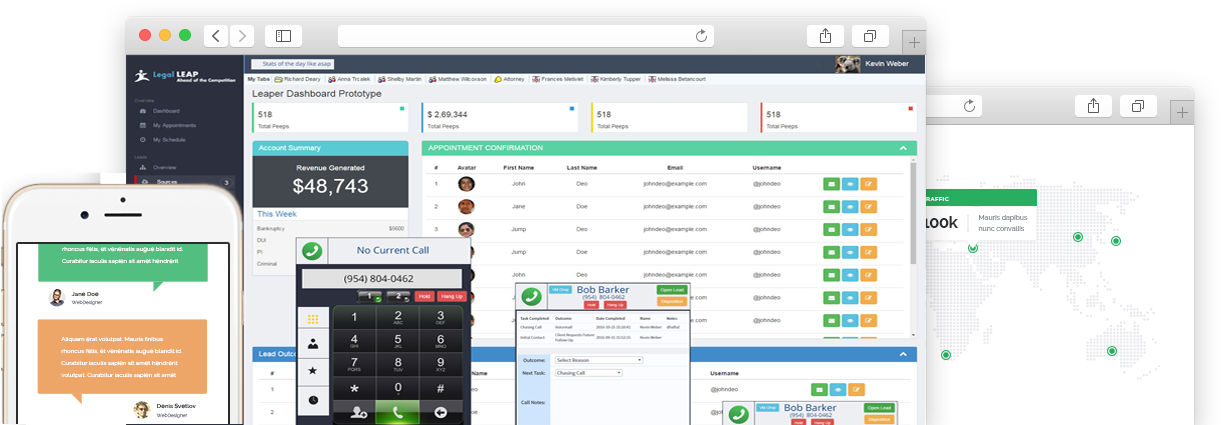
Task: Email John Deo in row 1
Action: (831, 184)
